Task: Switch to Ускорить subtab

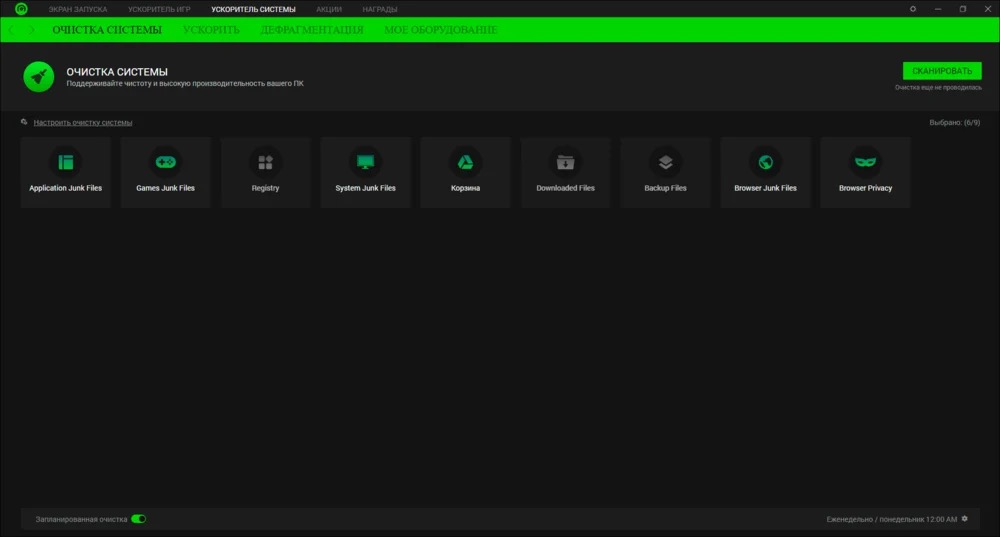Action: [x=211, y=30]
